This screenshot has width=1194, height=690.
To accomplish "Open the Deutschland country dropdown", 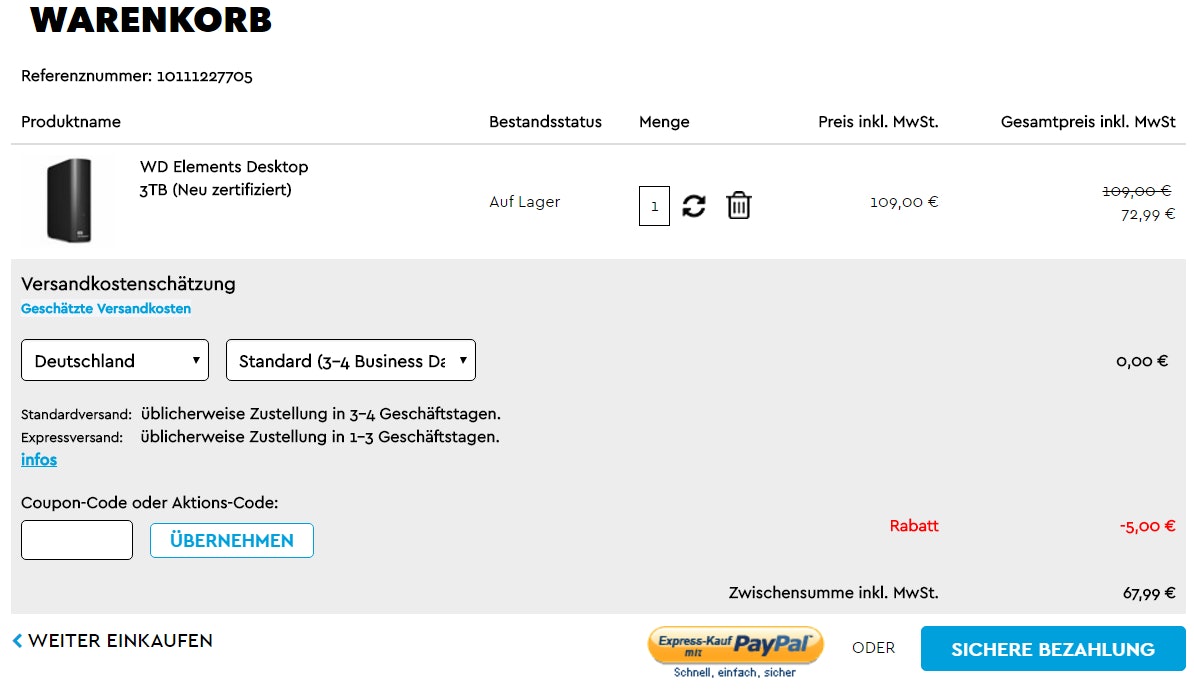I will tap(115, 361).
